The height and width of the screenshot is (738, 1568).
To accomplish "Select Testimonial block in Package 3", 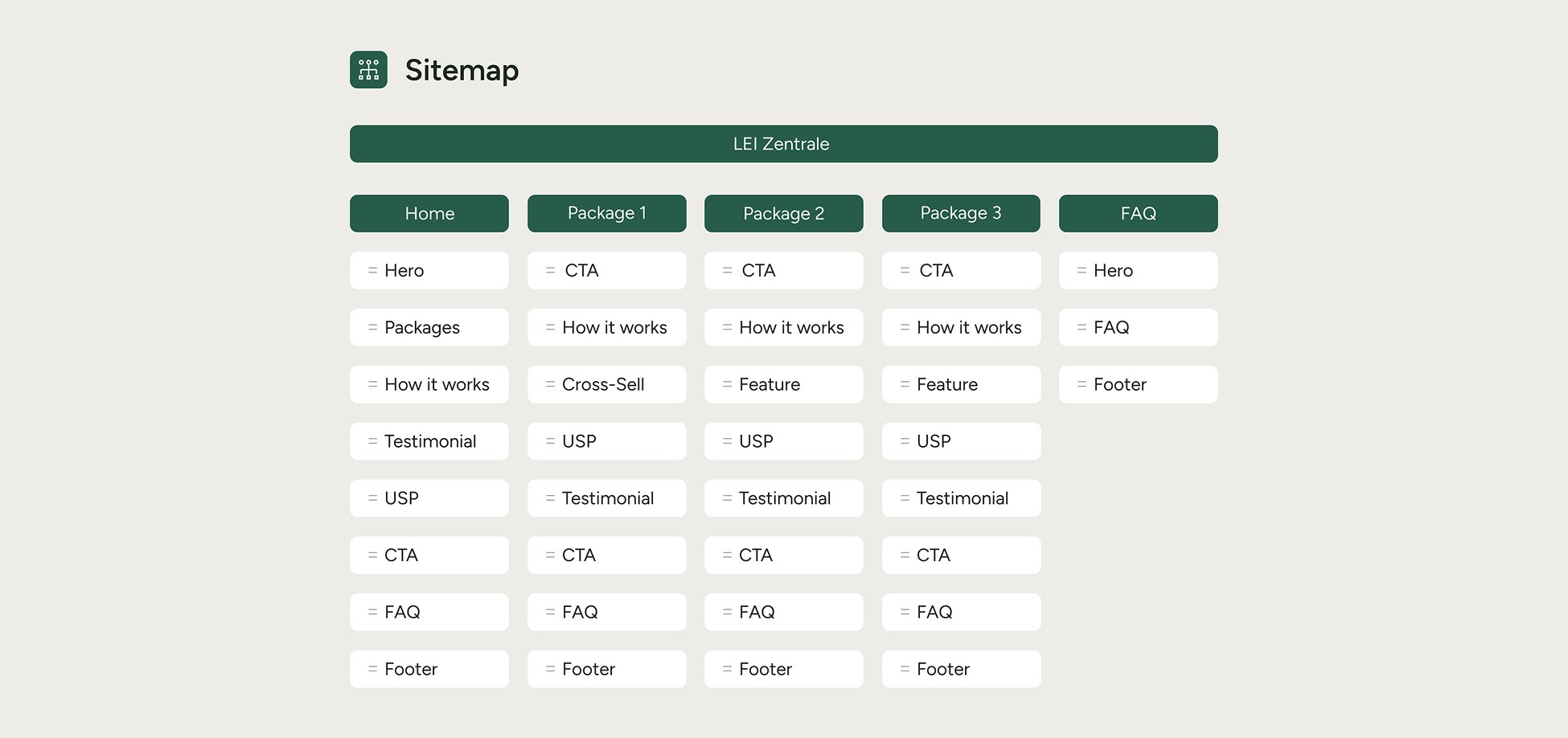I will click(x=961, y=498).
